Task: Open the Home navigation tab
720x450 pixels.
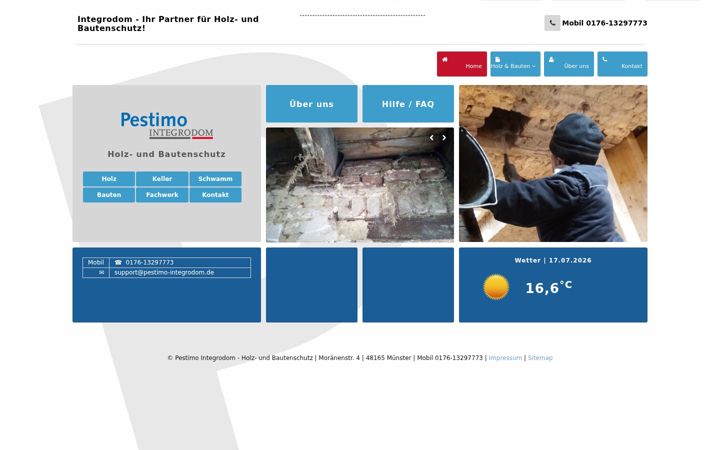Action: [x=461, y=64]
